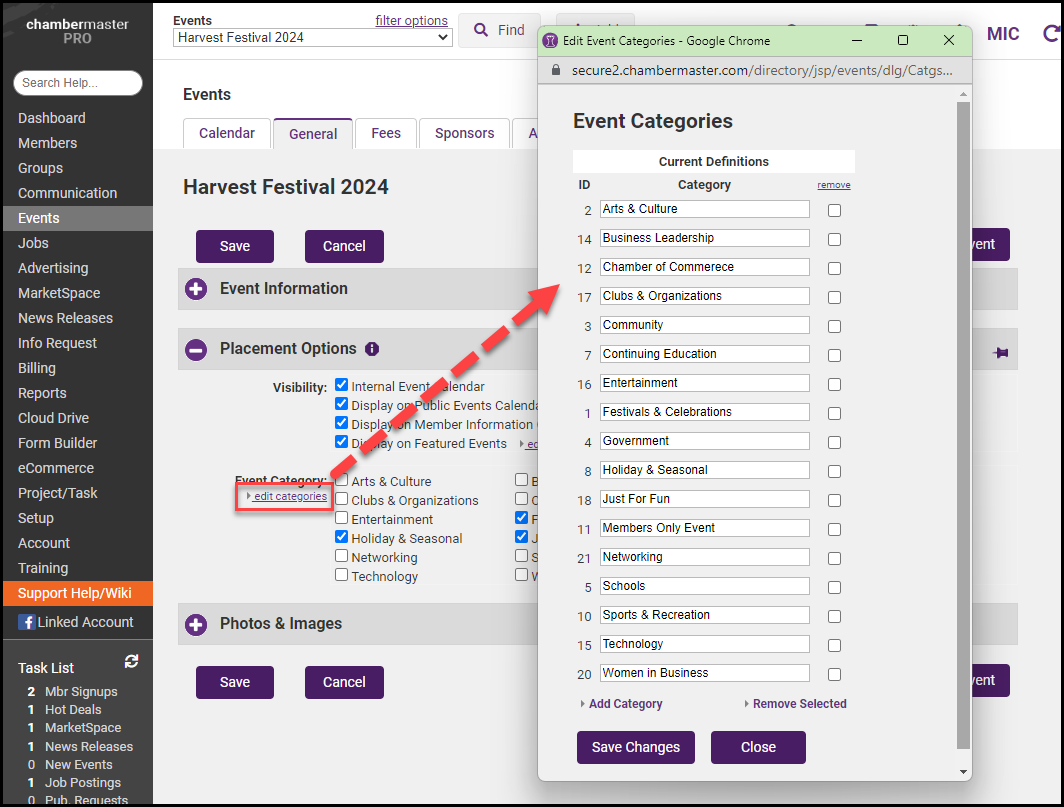The image size is (1064, 807).
Task: Switch to the Fees tab
Action: 386,133
